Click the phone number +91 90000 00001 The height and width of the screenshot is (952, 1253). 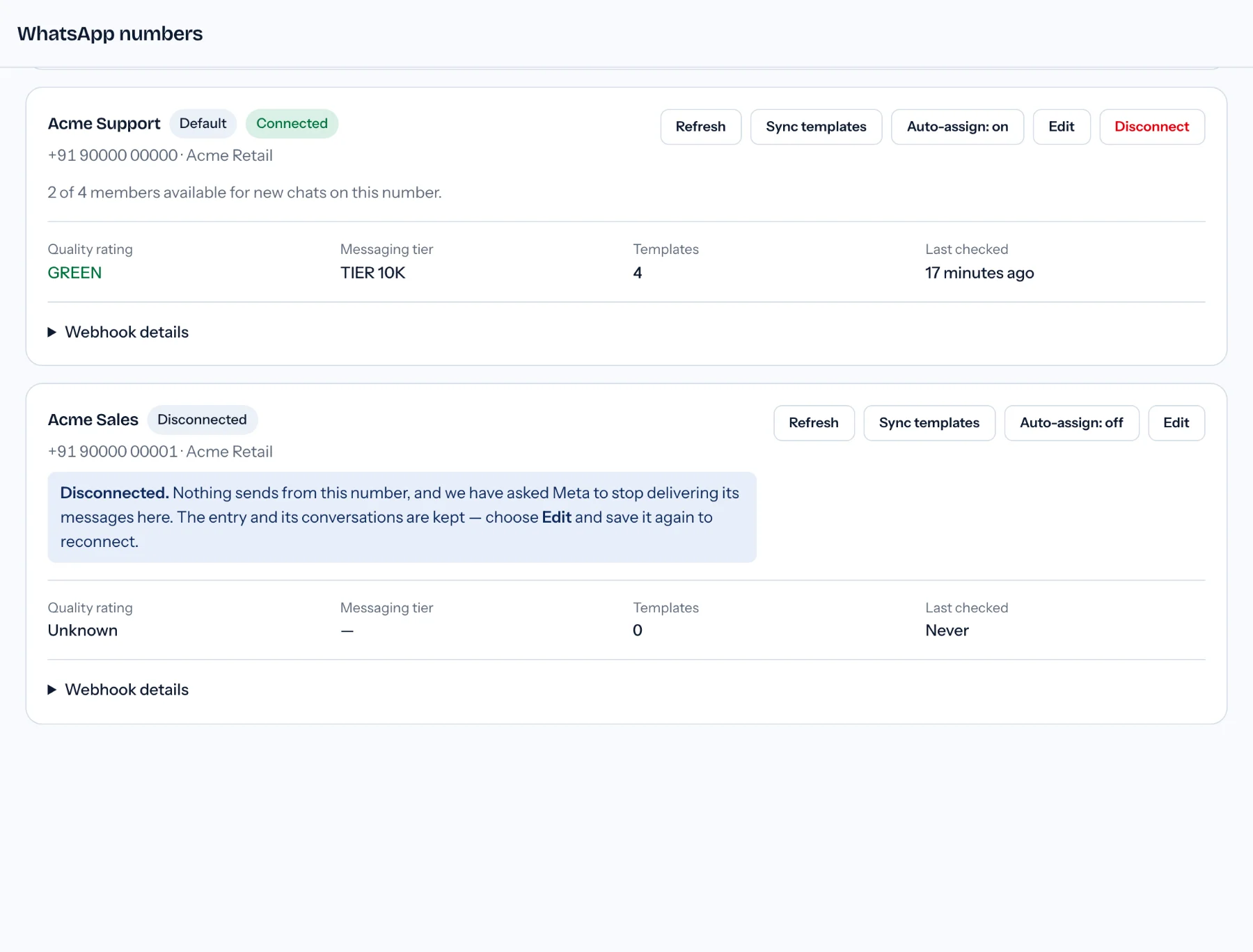tap(113, 452)
